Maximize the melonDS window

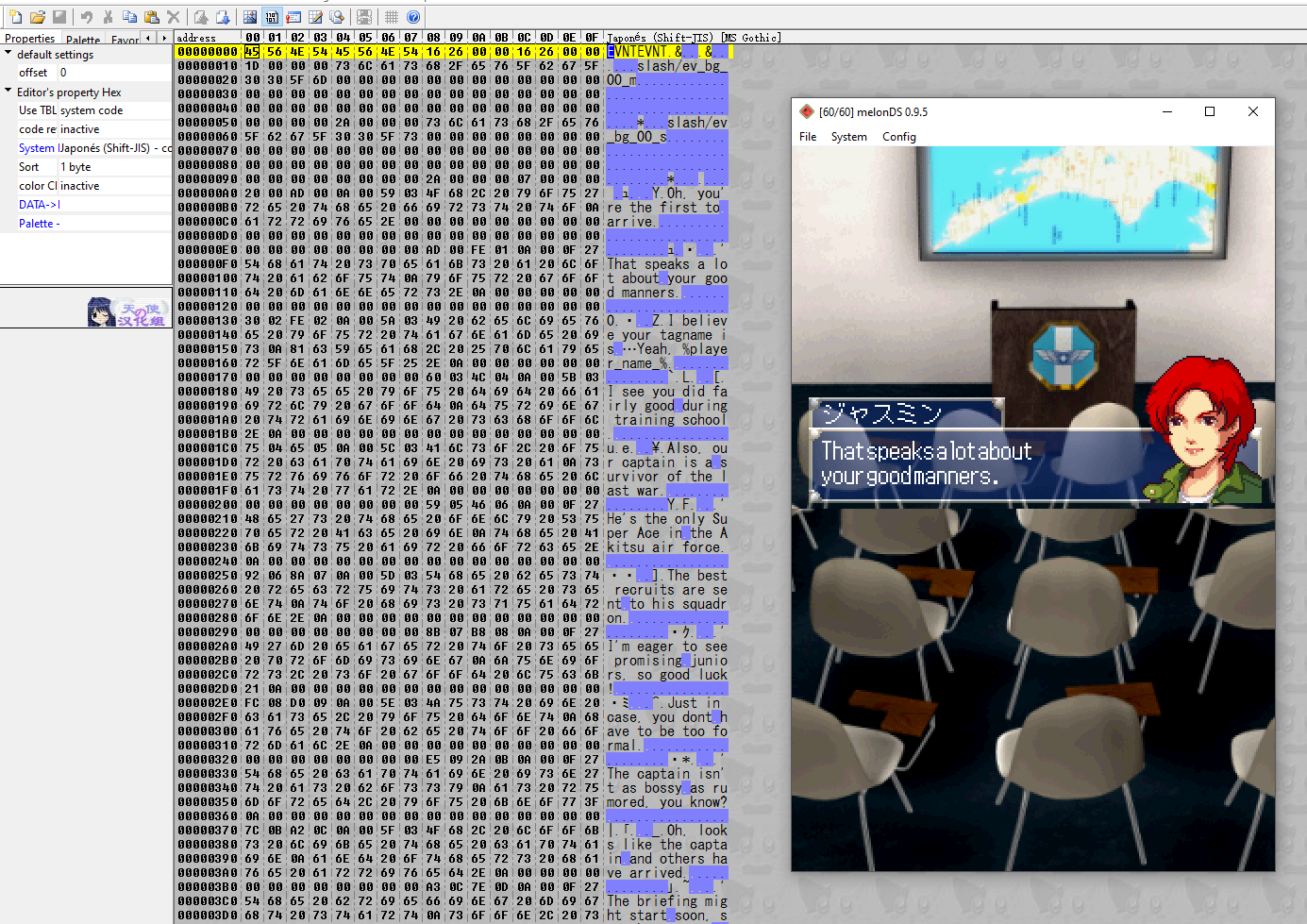click(1210, 111)
